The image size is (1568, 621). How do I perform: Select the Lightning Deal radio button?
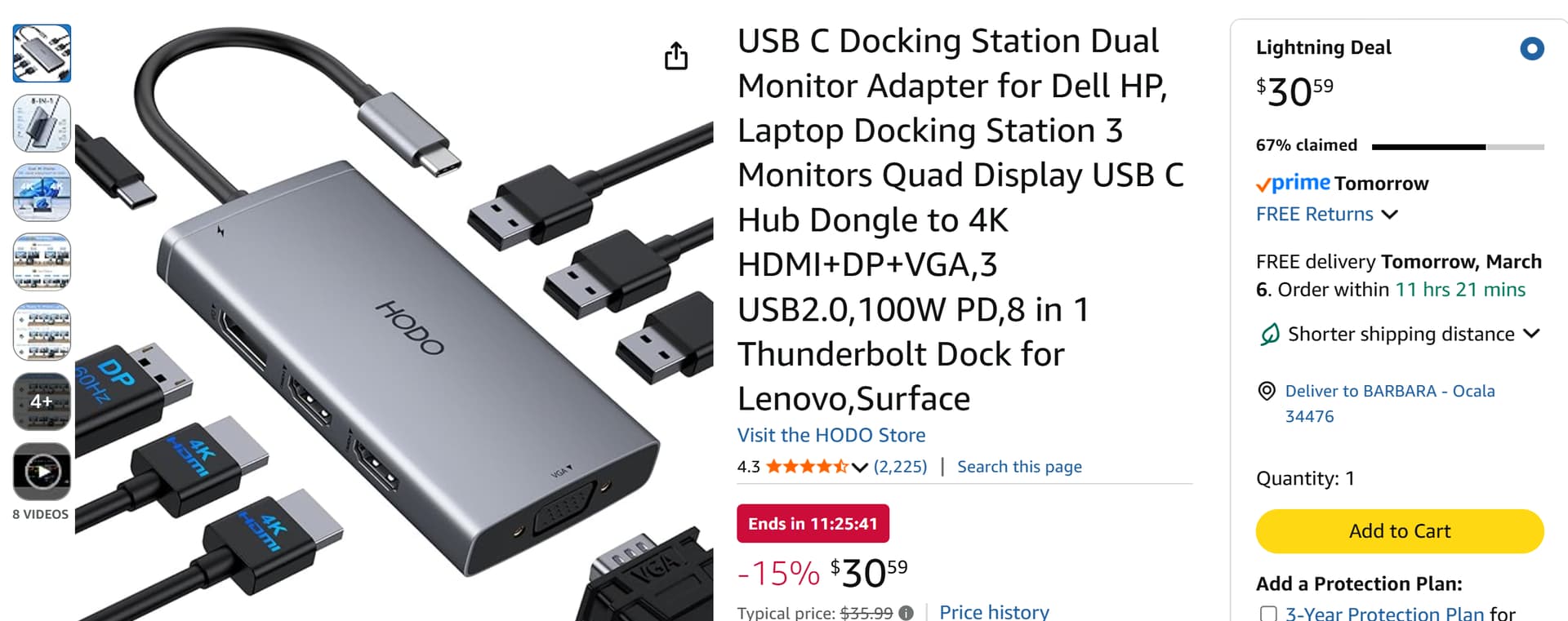pos(1531,49)
